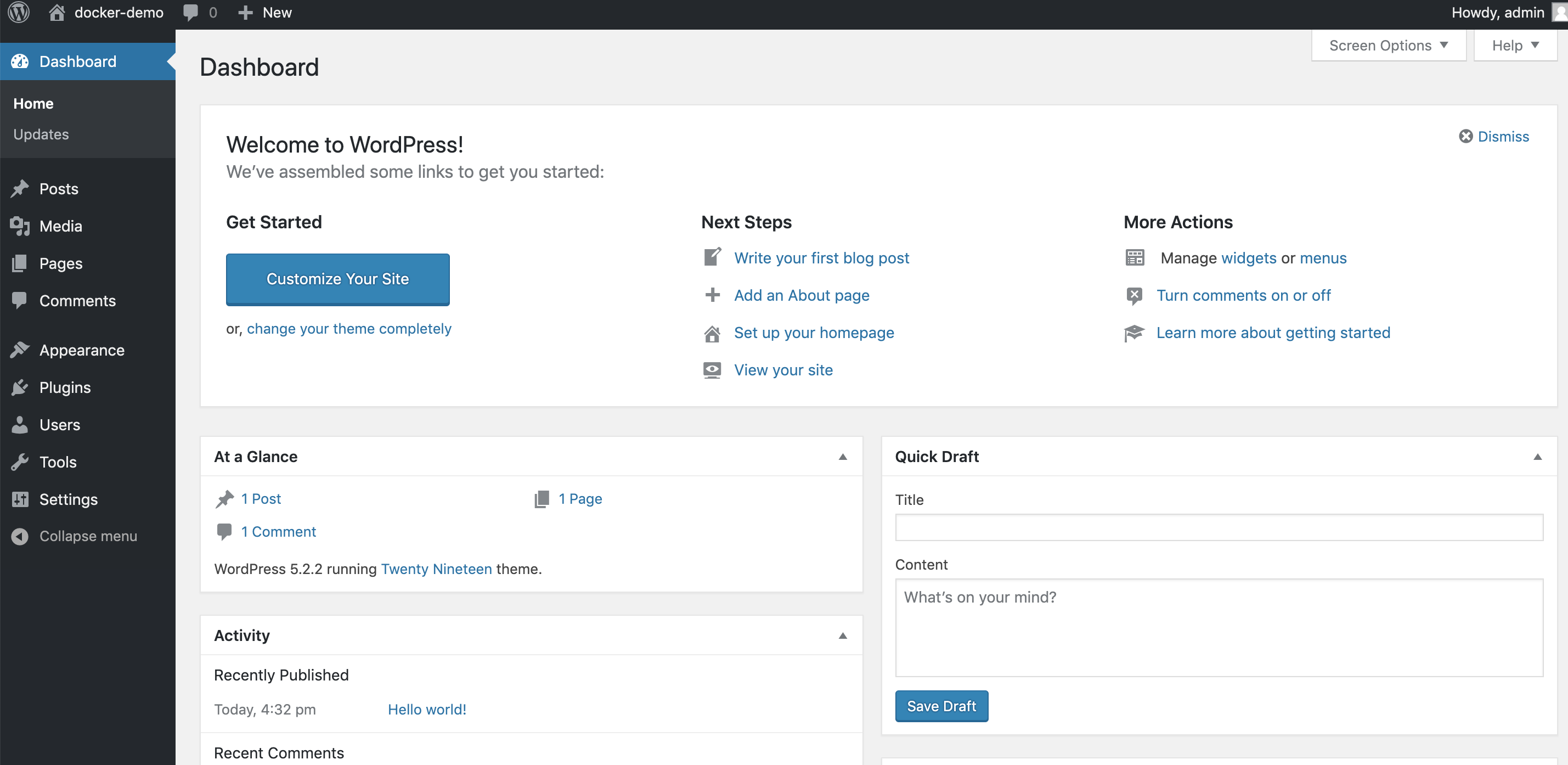Click the Appearance icon in sidebar
Viewport: 1568px width, 765px height.
tap(20, 350)
